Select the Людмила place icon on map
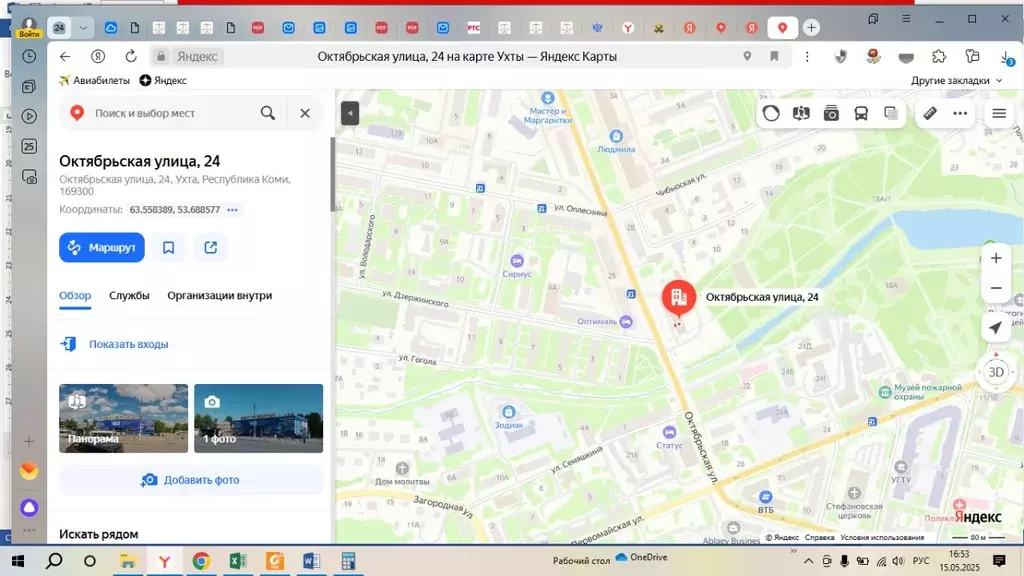The width and height of the screenshot is (1024, 576). click(x=616, y=136)
